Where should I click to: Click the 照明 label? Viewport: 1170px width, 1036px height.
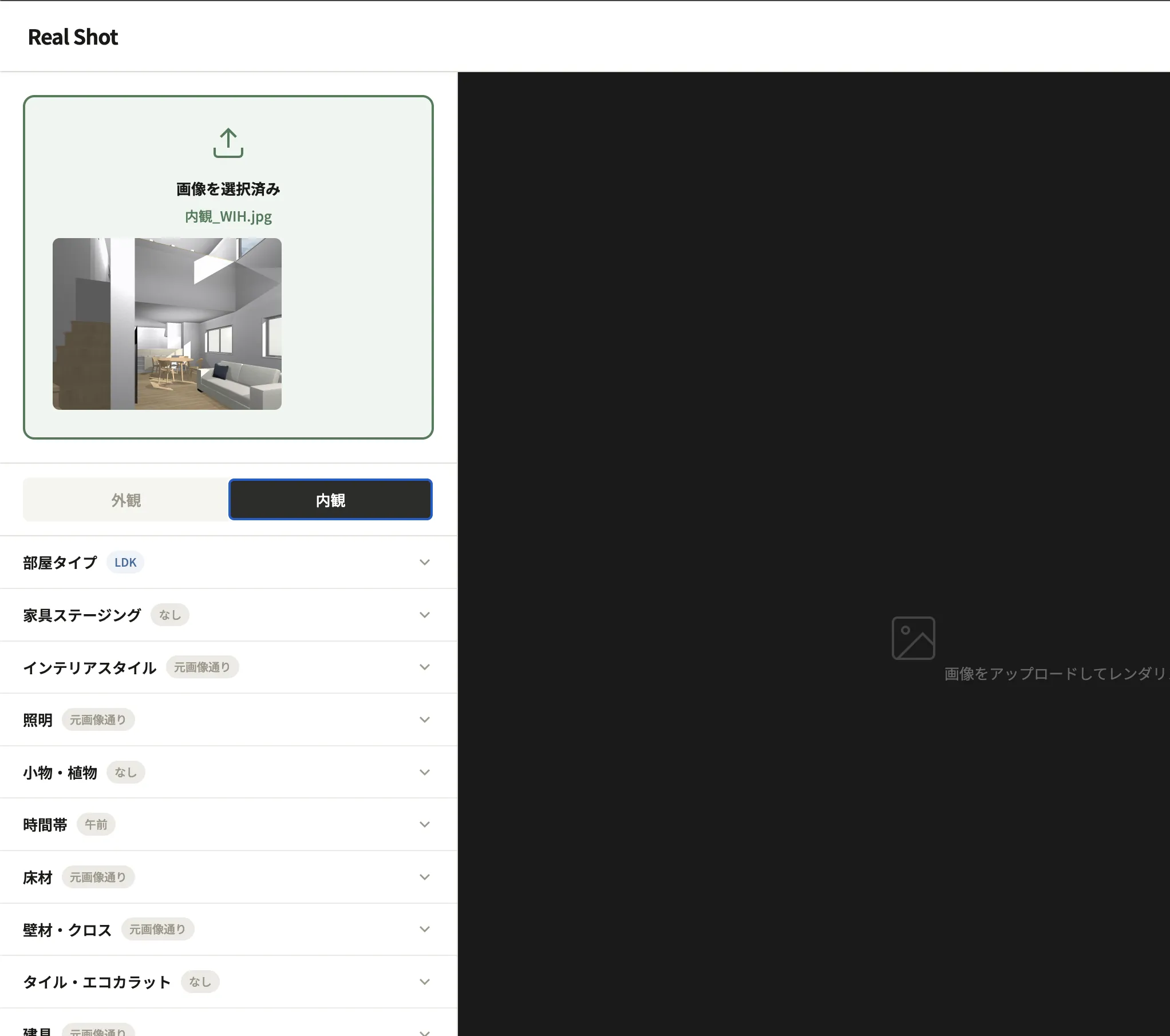[38, 720]
